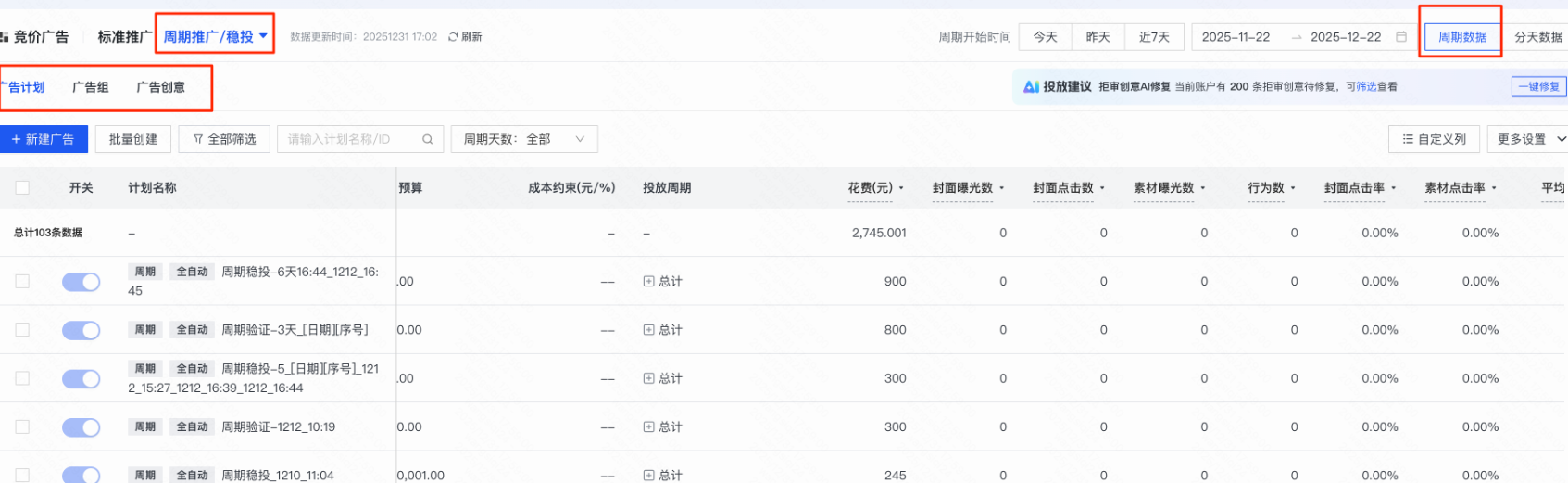1568x483 pixels.
Task: Switch to the 广告创意 tab
Action: click(x=160, y=87)
